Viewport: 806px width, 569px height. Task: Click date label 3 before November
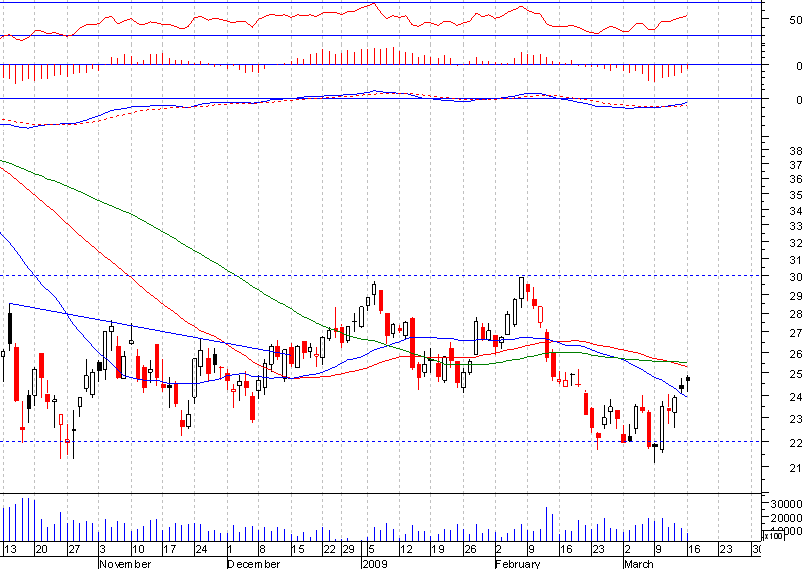point(102,549)
